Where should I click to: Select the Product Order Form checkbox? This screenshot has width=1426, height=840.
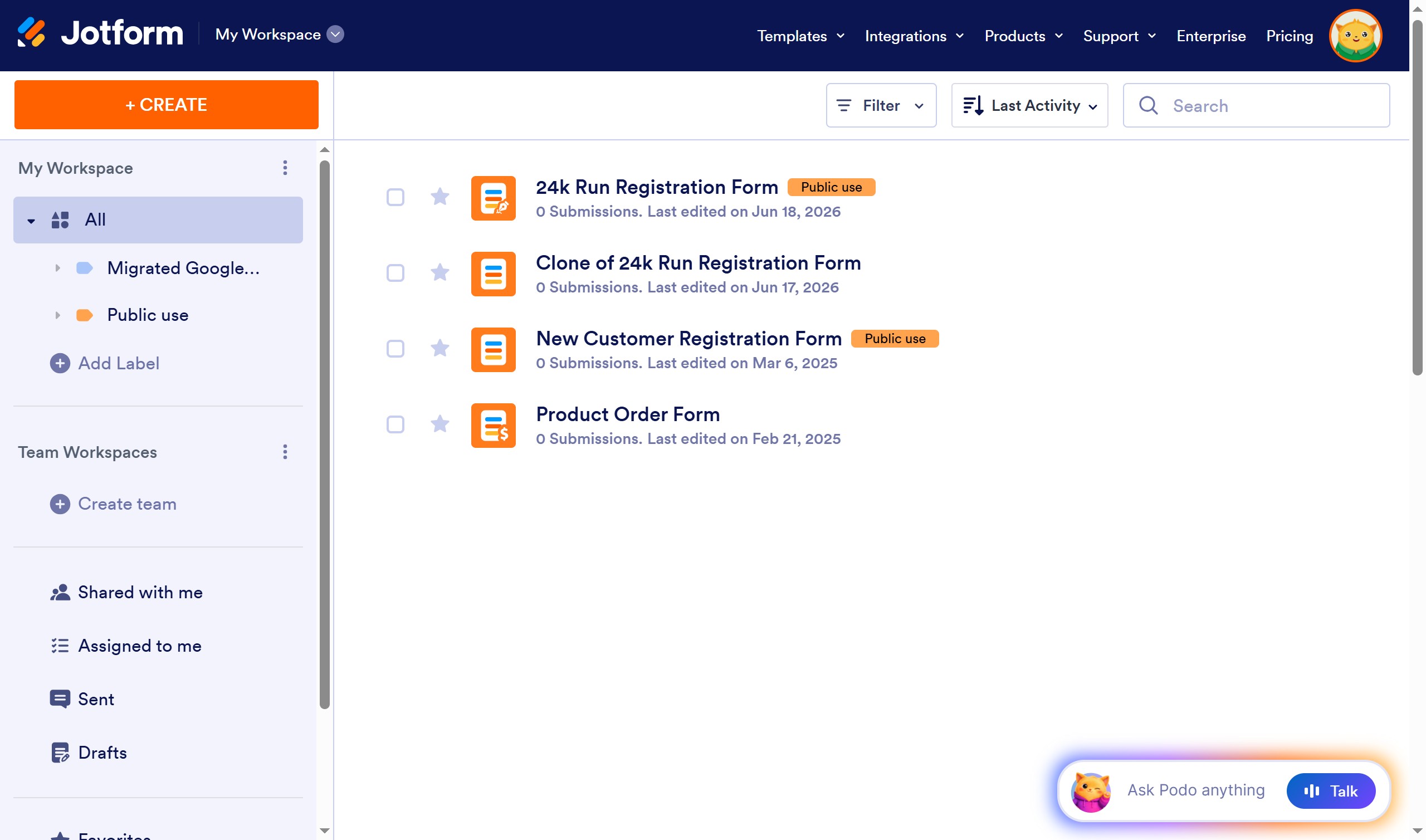tap(395, 424)
